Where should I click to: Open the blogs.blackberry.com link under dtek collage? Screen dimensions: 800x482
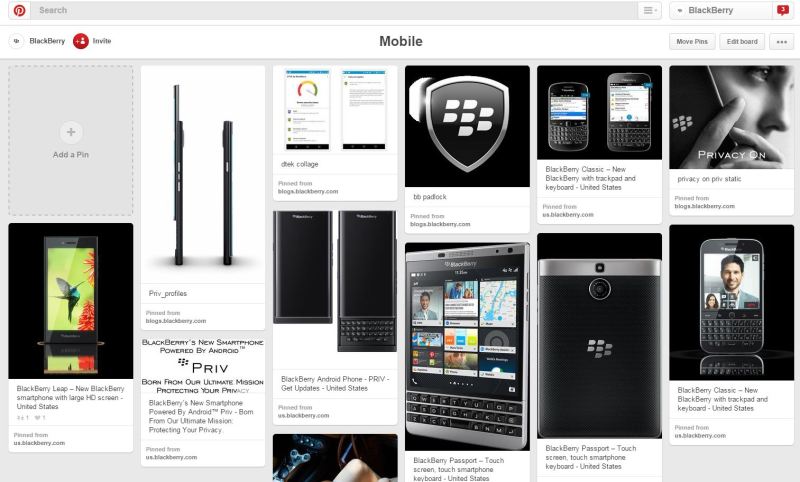pos(308,192)
